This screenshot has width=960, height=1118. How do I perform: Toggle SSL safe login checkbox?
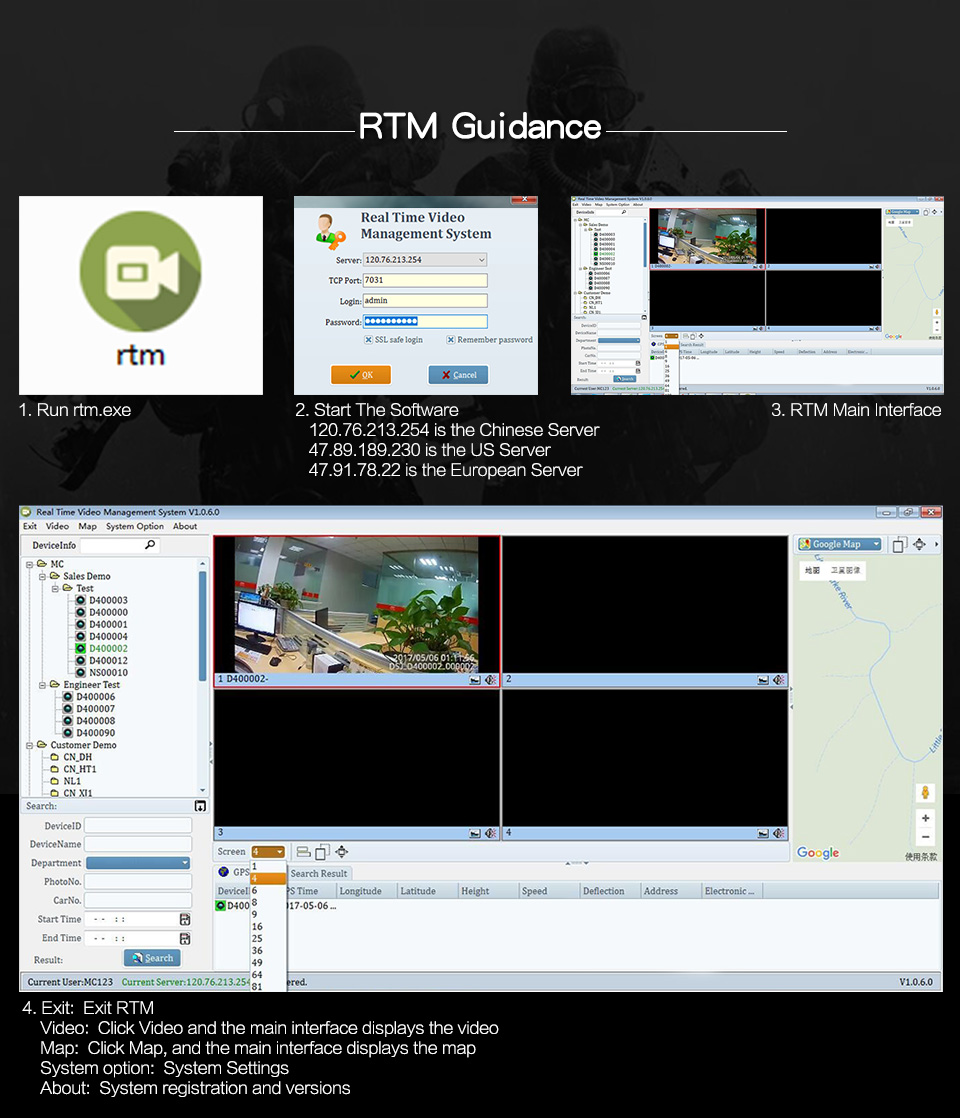(368, 340)
